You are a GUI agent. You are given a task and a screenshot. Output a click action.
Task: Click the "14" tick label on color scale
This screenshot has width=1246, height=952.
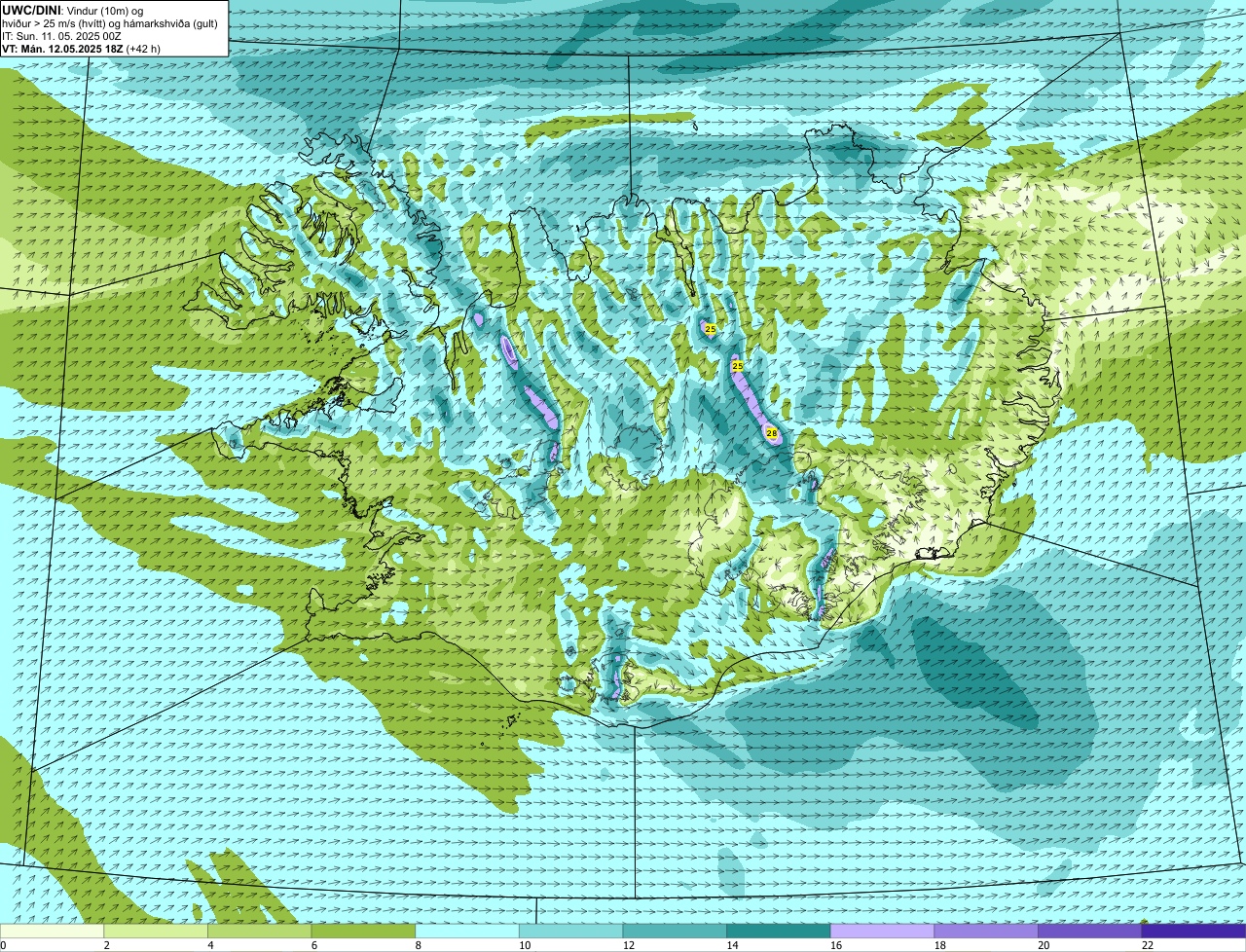click(x=732, y=945)
